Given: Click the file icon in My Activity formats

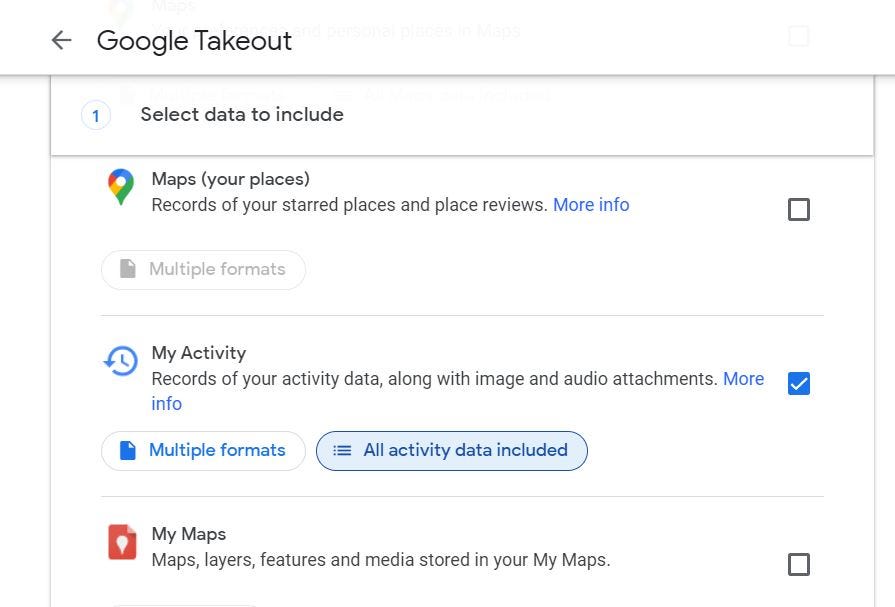Looking at the screenshot, I should pos(128,450).
